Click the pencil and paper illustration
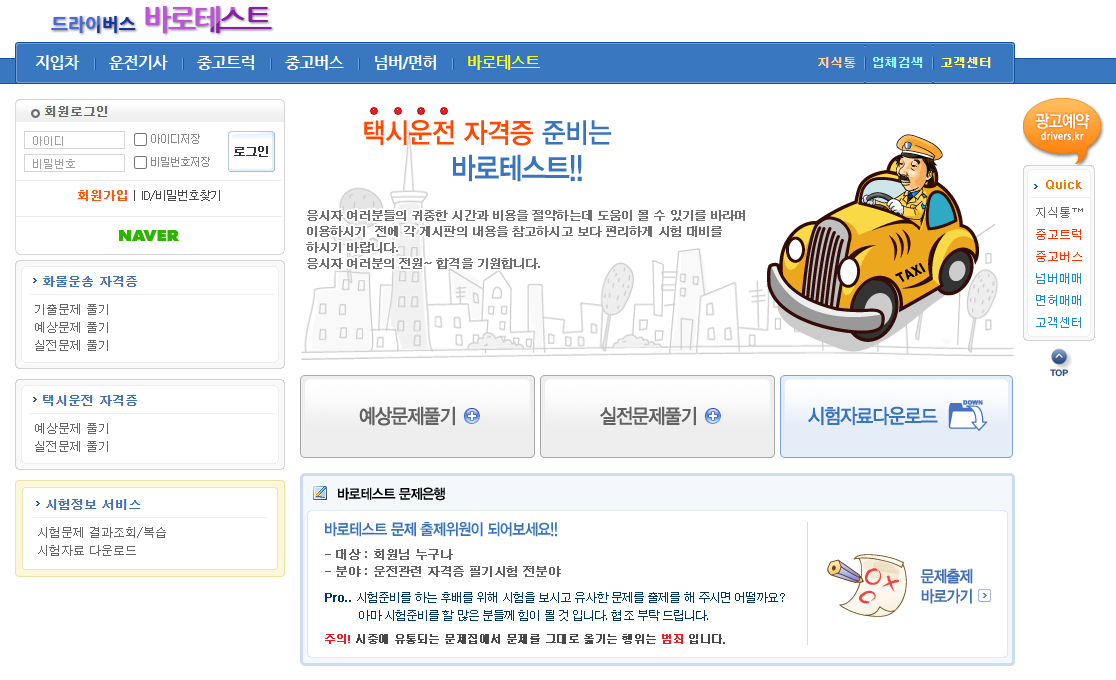Viewport: 1116px width, 680px height. pos(867,585)
